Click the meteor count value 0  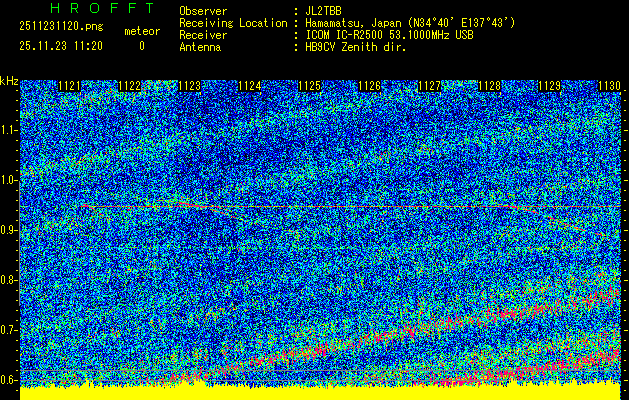click(141, 46)
